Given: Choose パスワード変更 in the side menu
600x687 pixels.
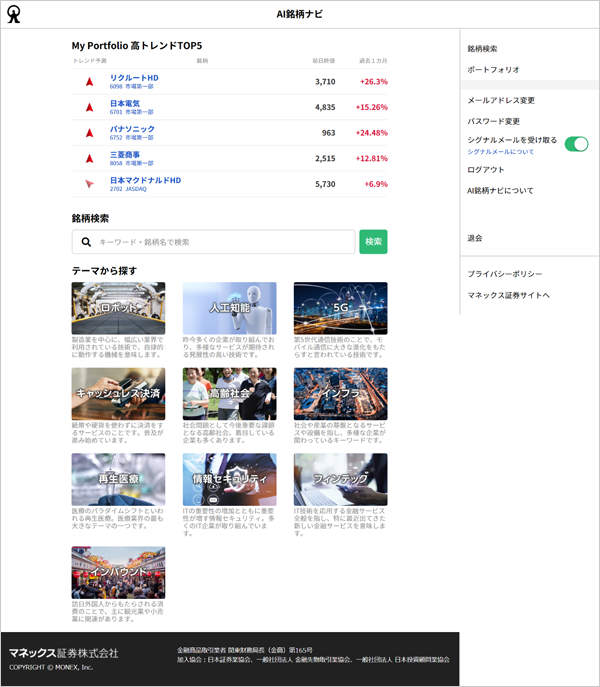Looking at the screenshot, I should 493,121.
